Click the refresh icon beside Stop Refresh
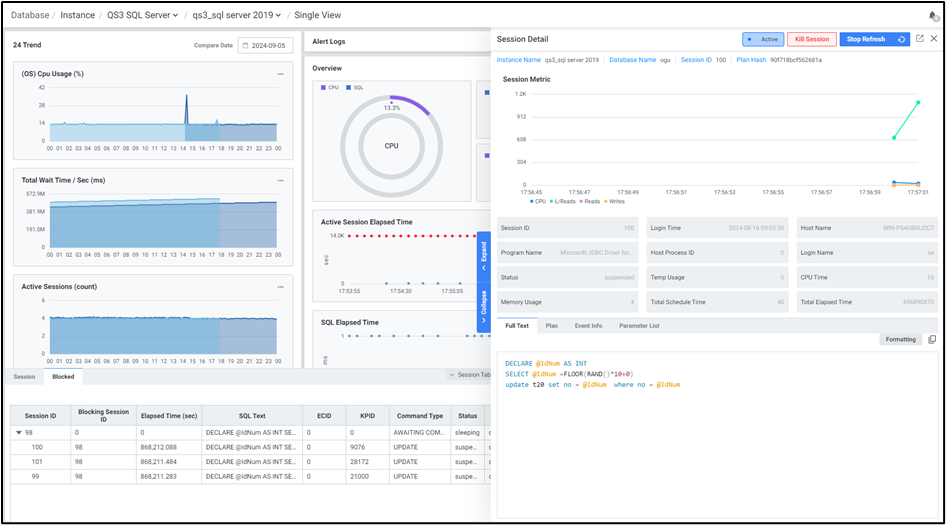Screen dimensions: 946x525 [902, 39]
